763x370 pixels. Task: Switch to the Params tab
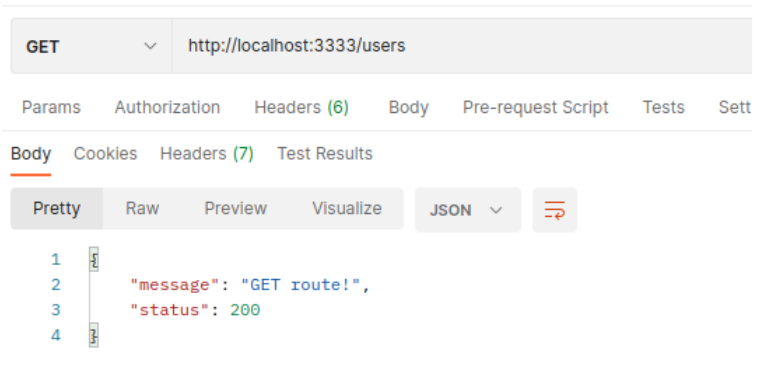(x=51, y=107)
